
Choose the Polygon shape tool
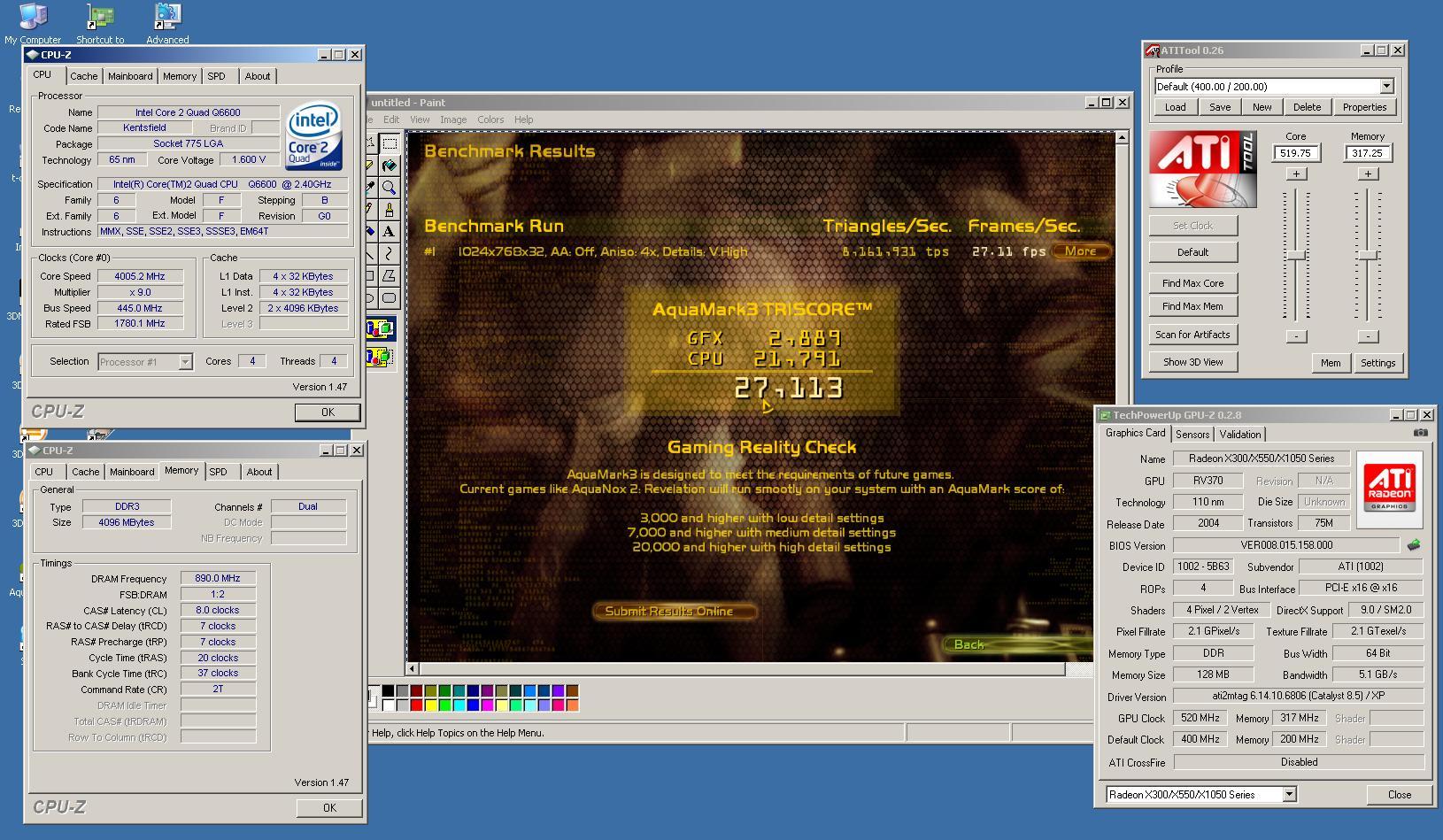[390, 276]
